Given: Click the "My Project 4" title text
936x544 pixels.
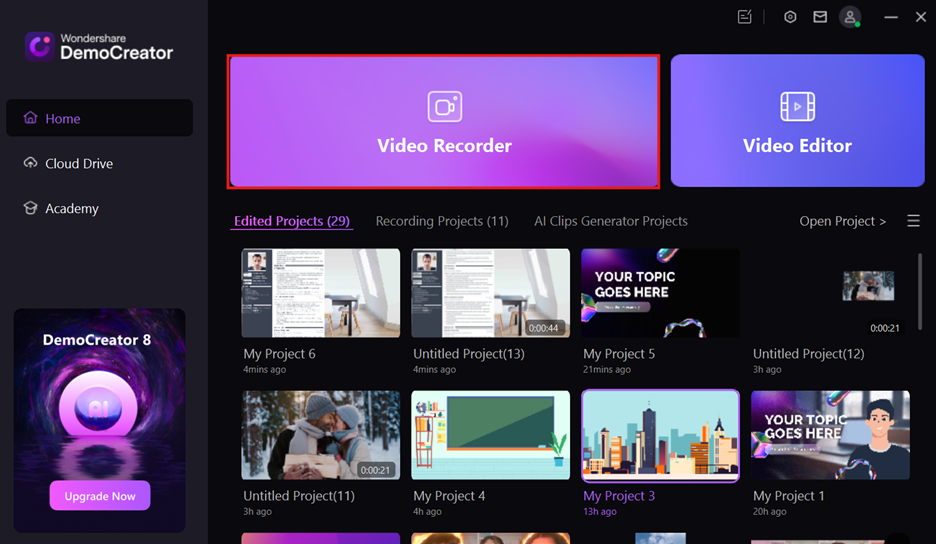Looking at the screenshot, I should (x=449, y=496).
